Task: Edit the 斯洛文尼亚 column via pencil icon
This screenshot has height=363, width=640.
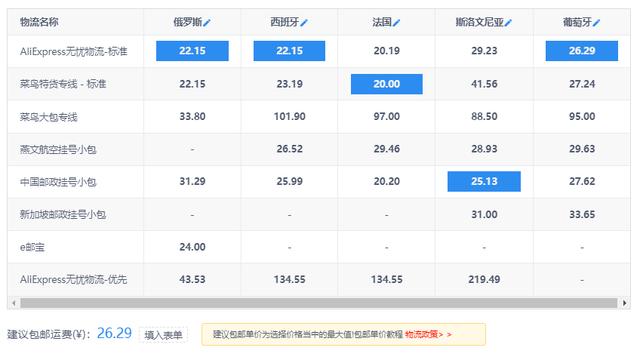Action: [508, 22]
